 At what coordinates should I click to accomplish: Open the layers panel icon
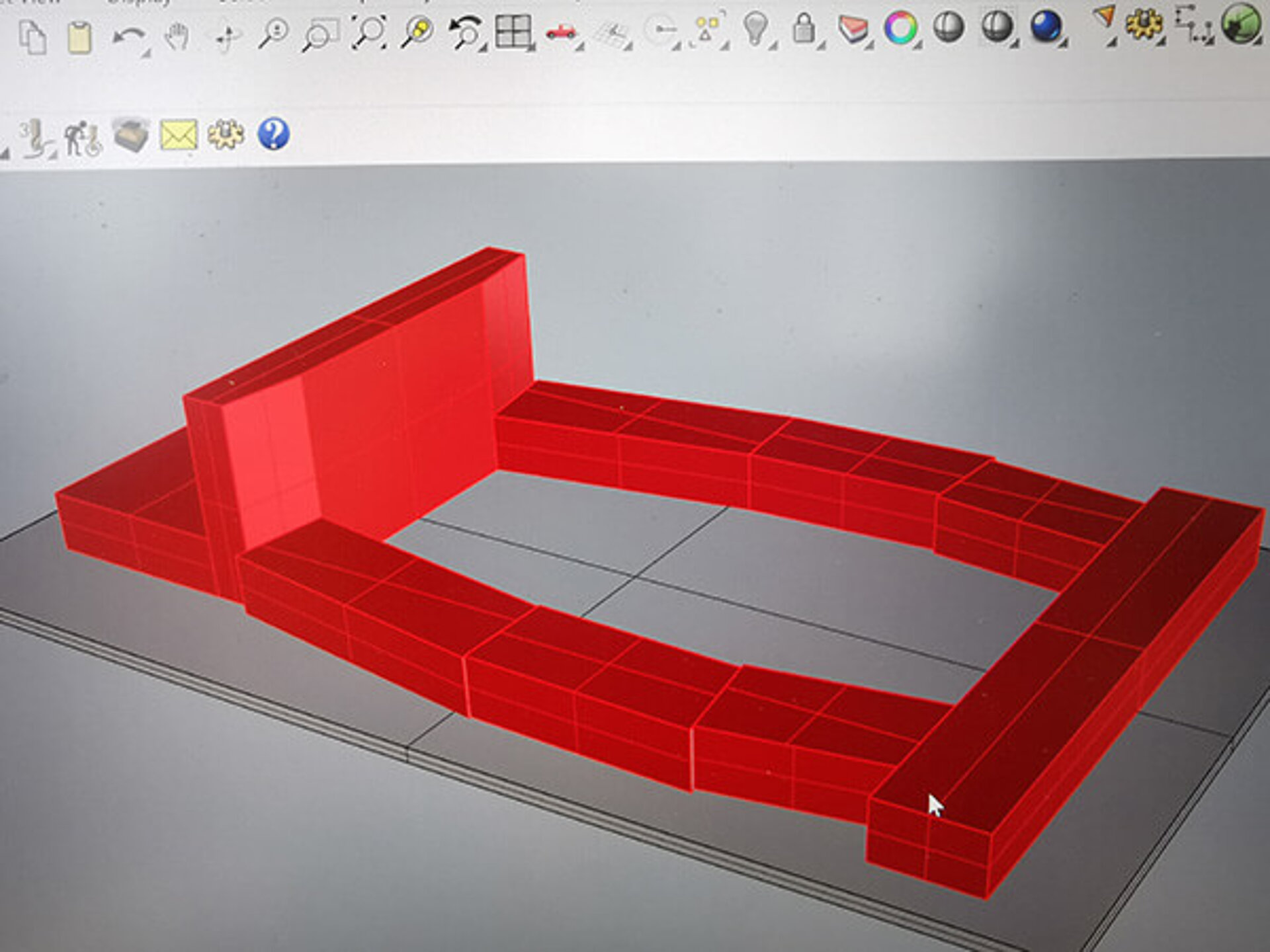(853, 28)
